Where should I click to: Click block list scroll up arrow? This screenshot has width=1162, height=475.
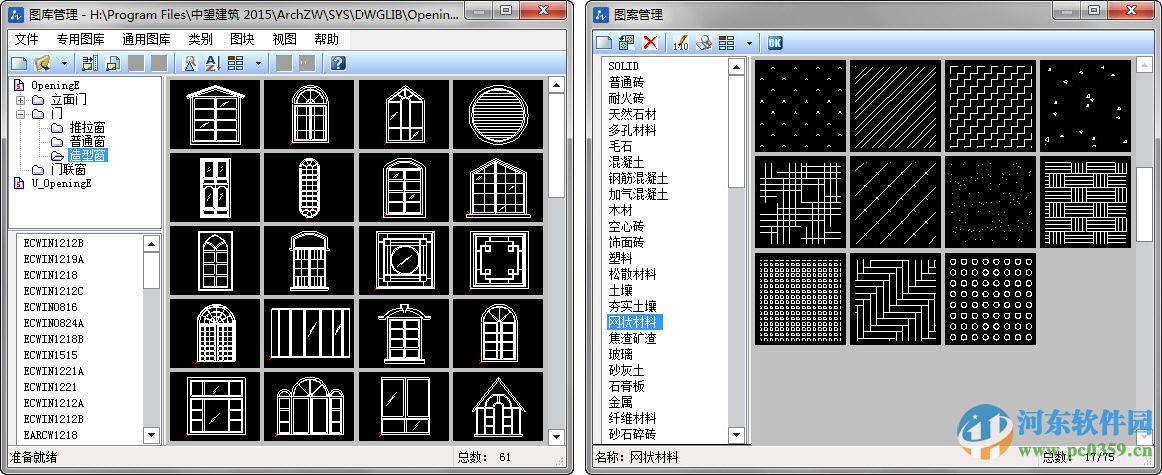point(151,244)
